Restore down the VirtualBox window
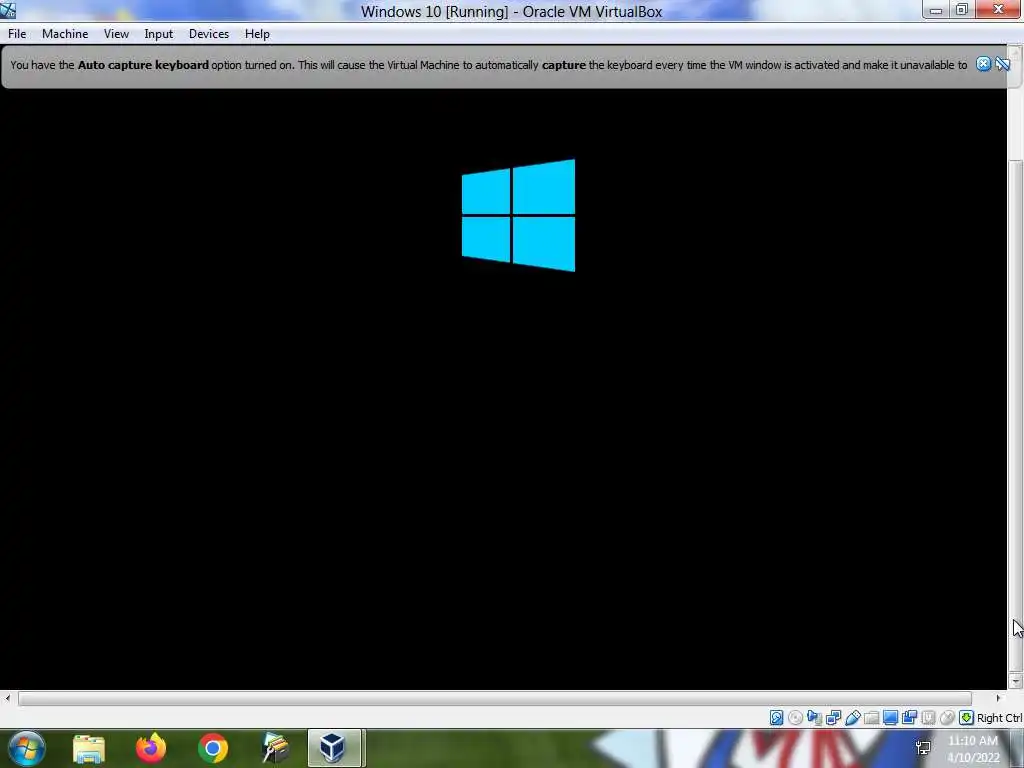This screenshot has height=768, width=1024. coord(961,10)
